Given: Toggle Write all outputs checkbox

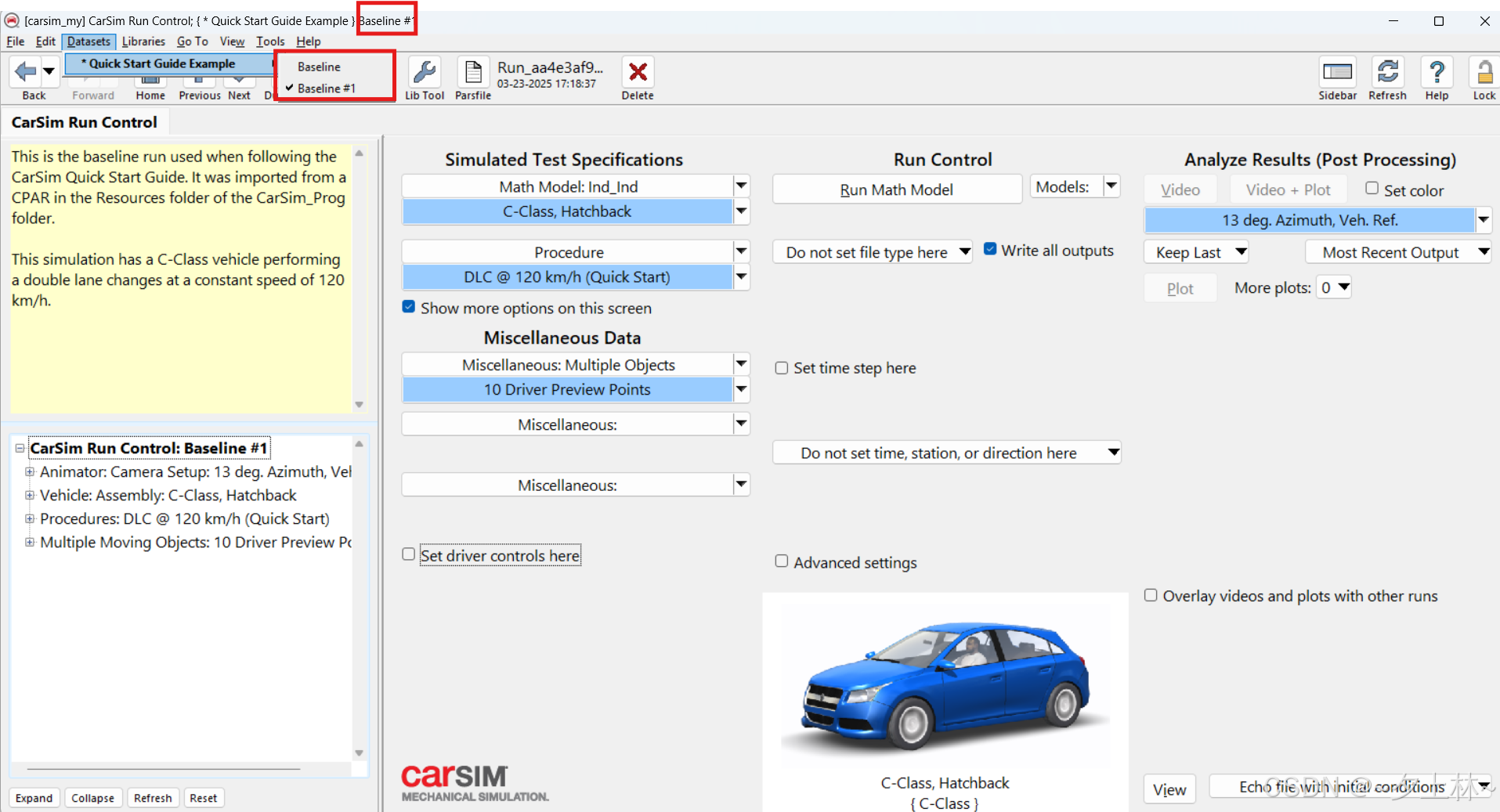Looking at the screenshot, I should 990,250.
